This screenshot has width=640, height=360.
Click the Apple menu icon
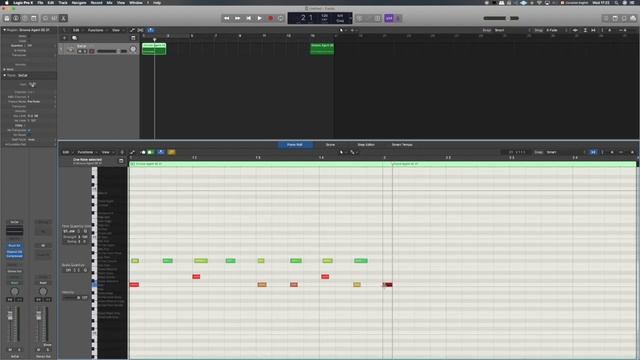click(x=7, y=2)
